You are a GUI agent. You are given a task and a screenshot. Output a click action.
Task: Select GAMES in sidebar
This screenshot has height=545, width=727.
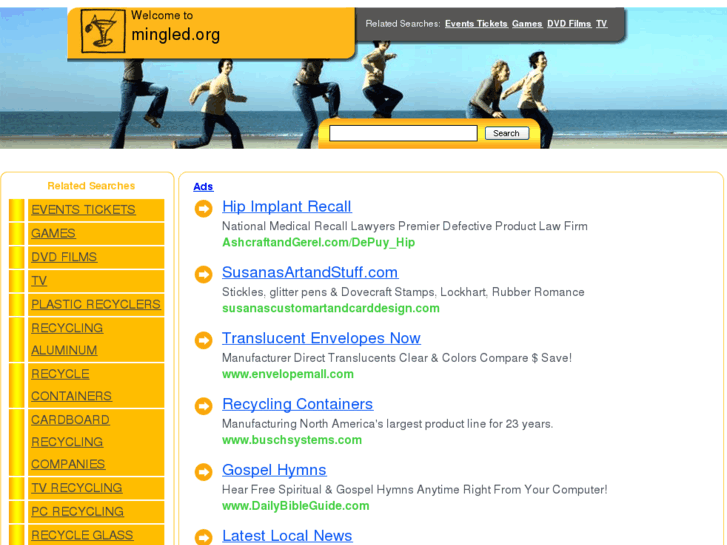[53, 233]
